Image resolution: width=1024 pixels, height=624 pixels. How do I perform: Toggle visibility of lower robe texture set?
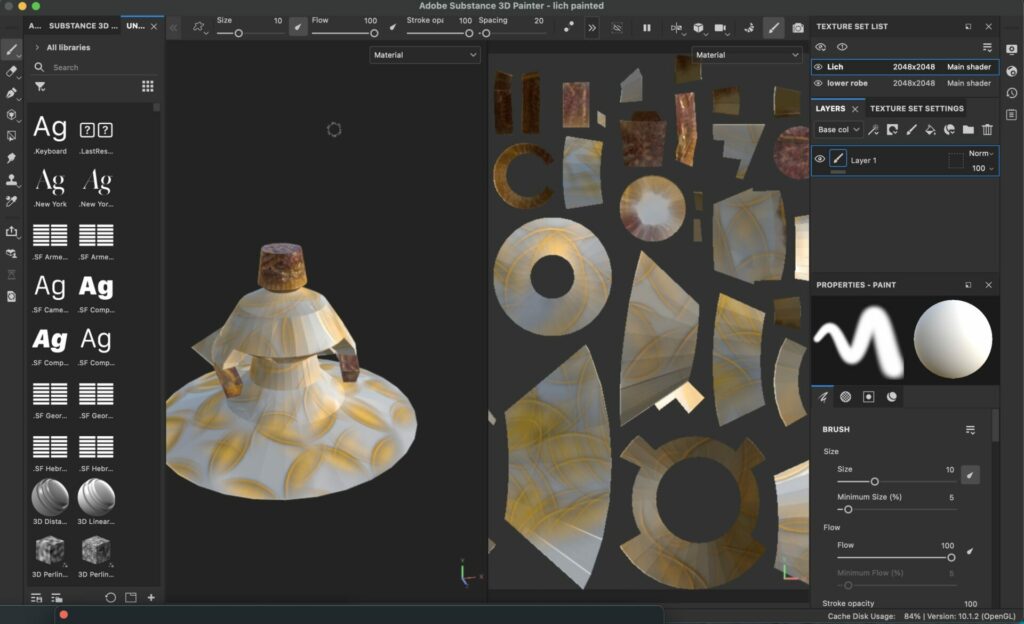[819, 83]
